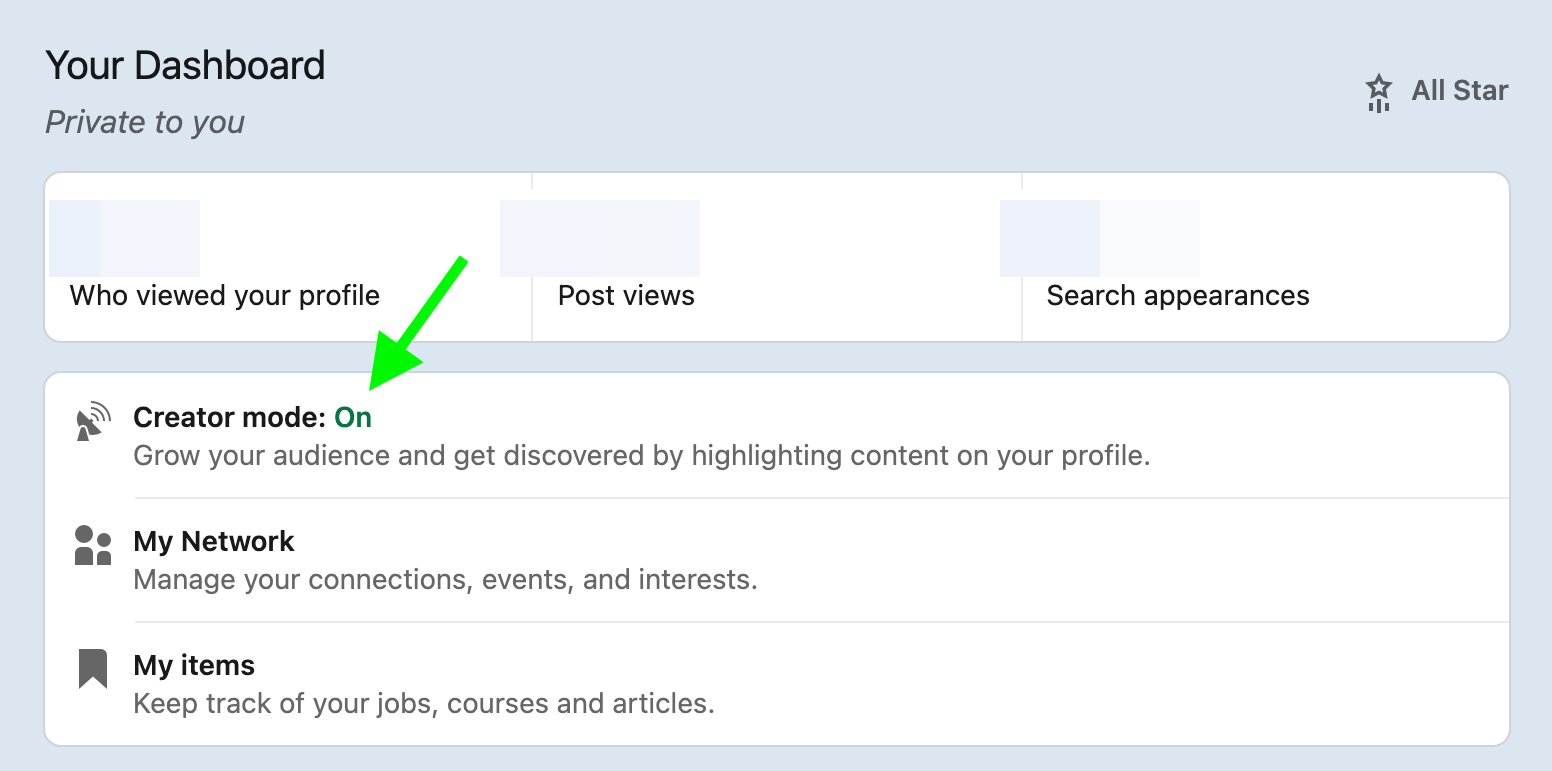Click the jobs, courses and articles description

click(424, 704)
